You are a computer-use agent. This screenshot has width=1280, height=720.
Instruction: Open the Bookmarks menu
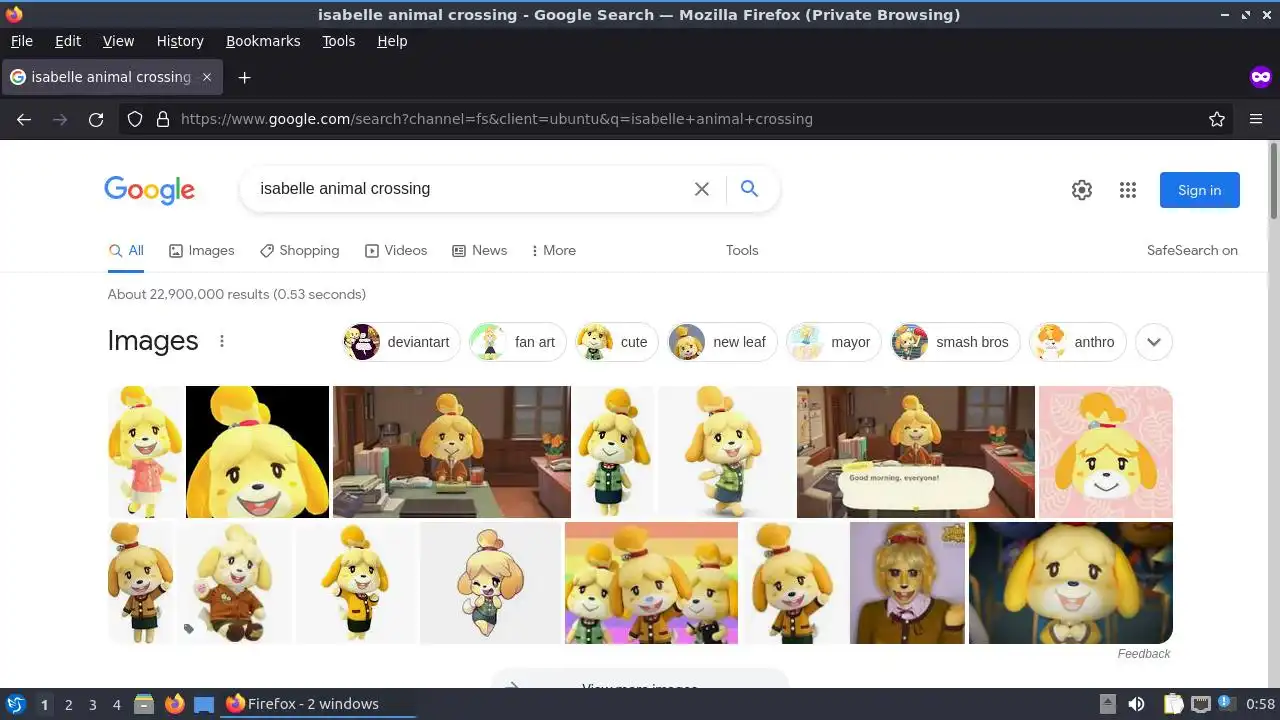coord(263,41)
